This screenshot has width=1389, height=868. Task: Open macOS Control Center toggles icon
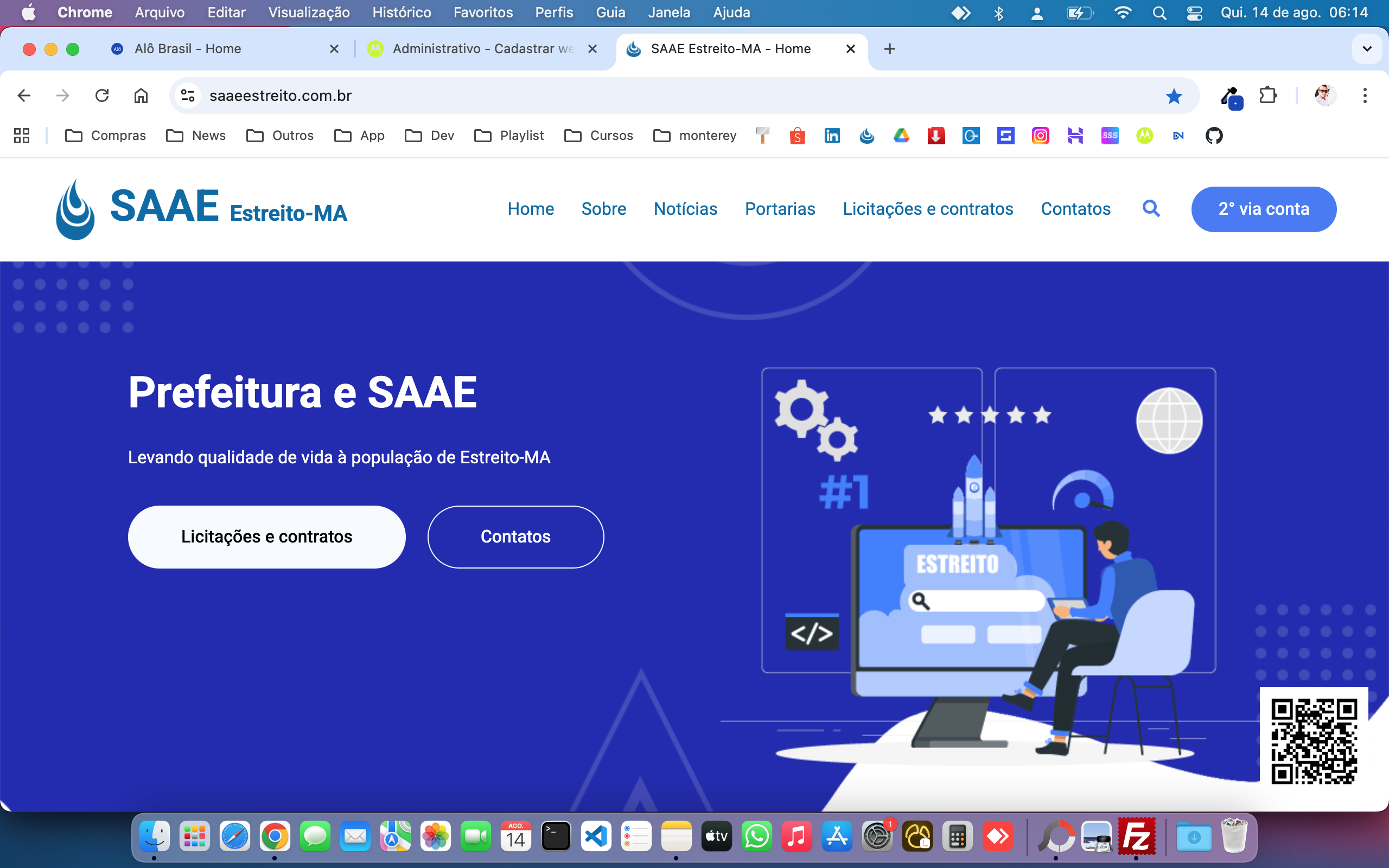1194,12
